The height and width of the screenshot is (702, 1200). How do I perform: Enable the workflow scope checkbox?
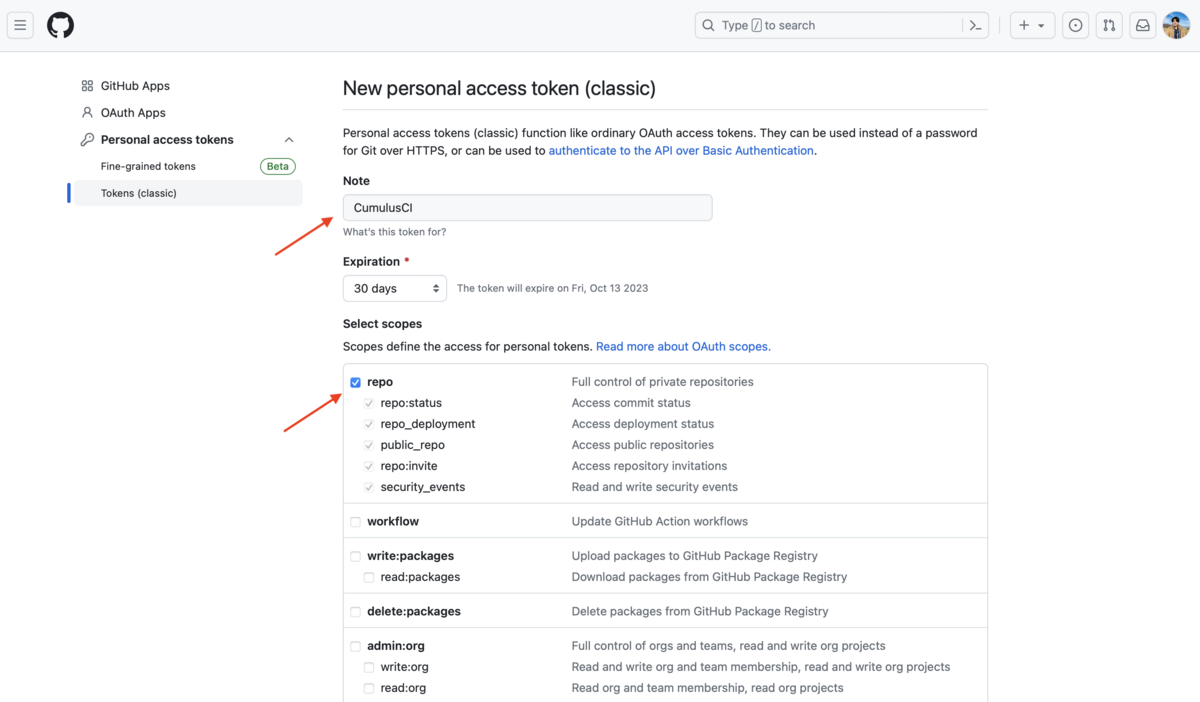click(x=355, y=522)
